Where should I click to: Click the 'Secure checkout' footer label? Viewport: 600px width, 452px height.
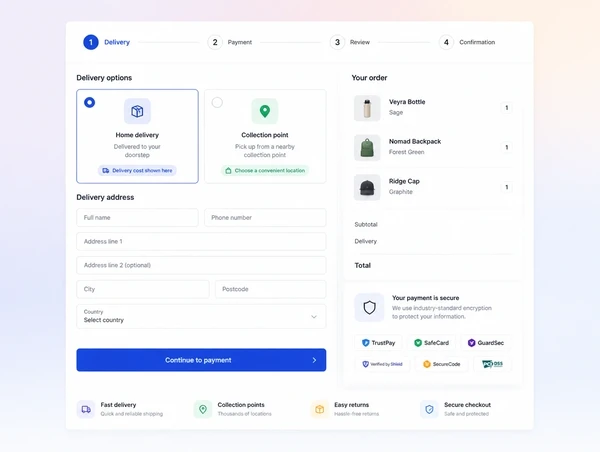click(467, 405)
